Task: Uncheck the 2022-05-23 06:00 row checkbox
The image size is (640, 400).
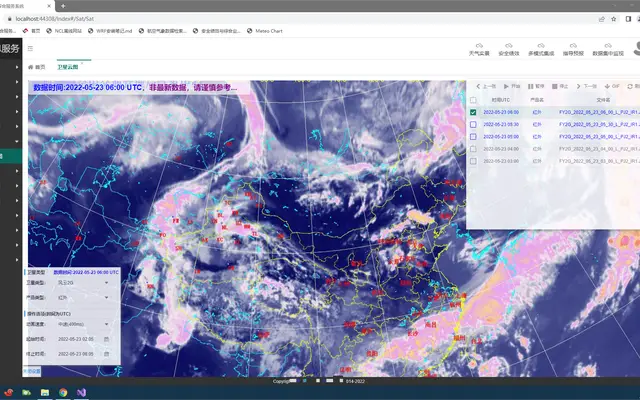Action: (473, 112)
